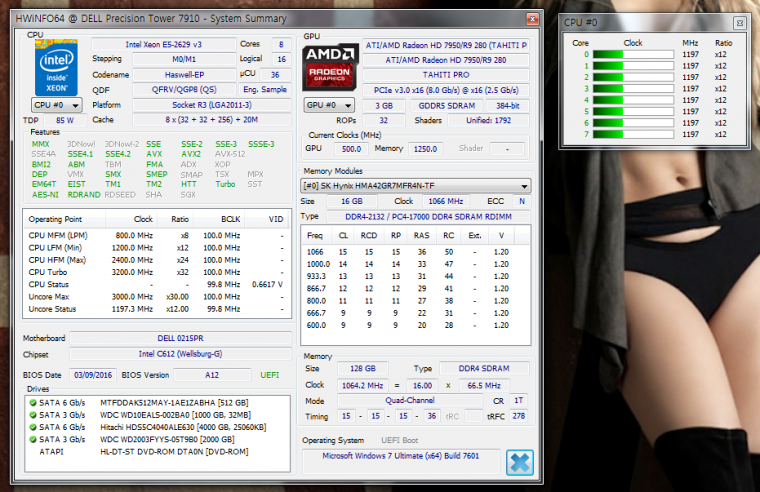
Task: Click the Intel C612 (Wellsburg-G) chipset field
Action: click(x=180, y=354)
